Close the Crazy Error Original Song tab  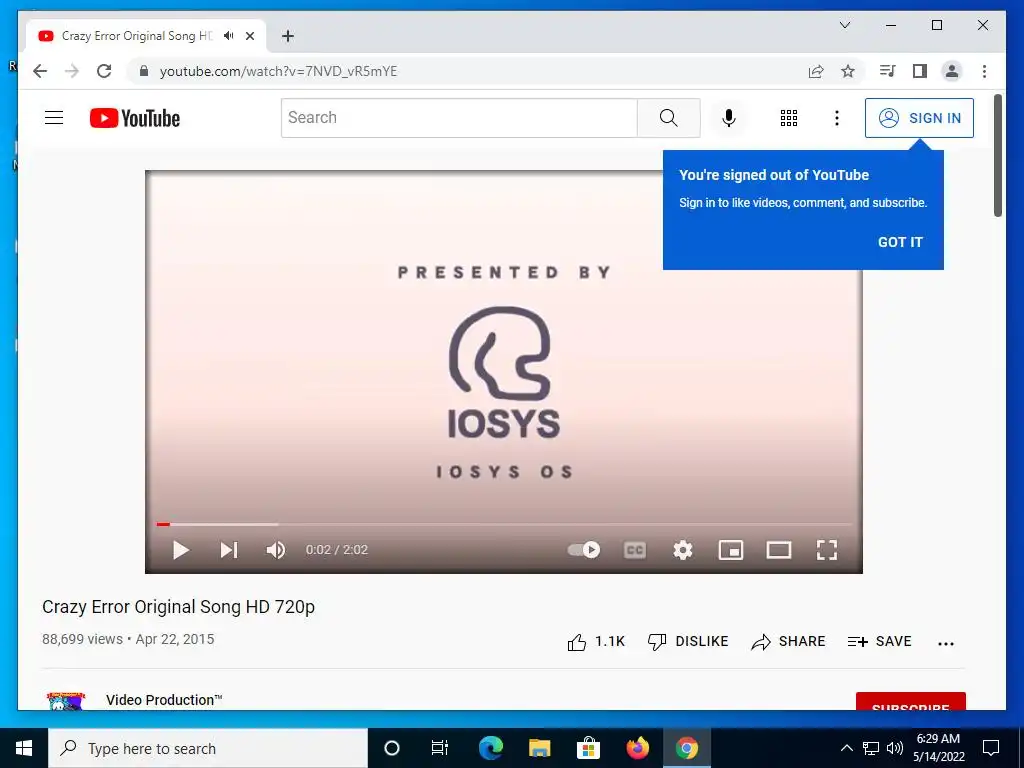click(x=249, y=36)
